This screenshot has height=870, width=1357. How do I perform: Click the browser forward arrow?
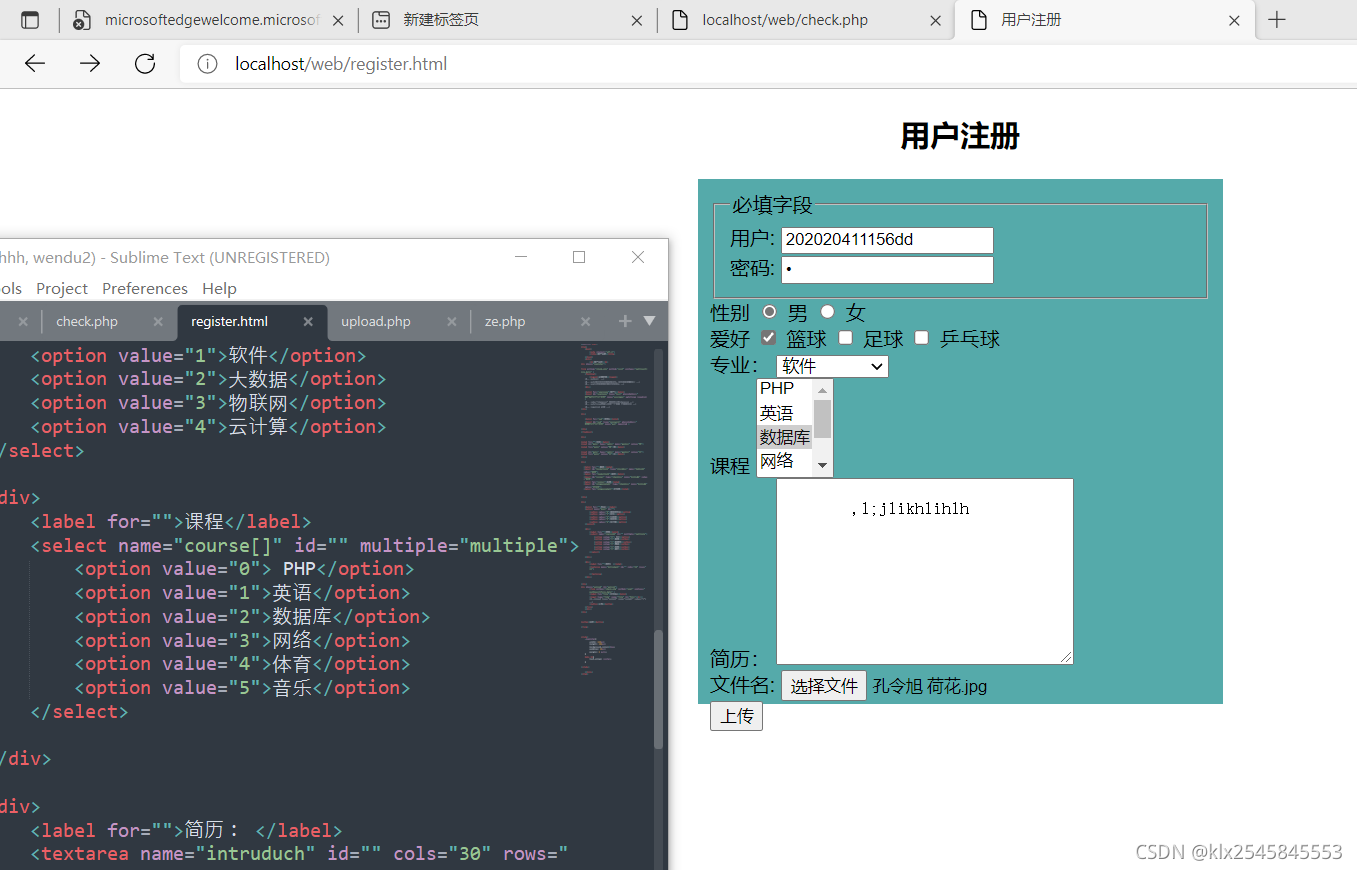point(90,64)
